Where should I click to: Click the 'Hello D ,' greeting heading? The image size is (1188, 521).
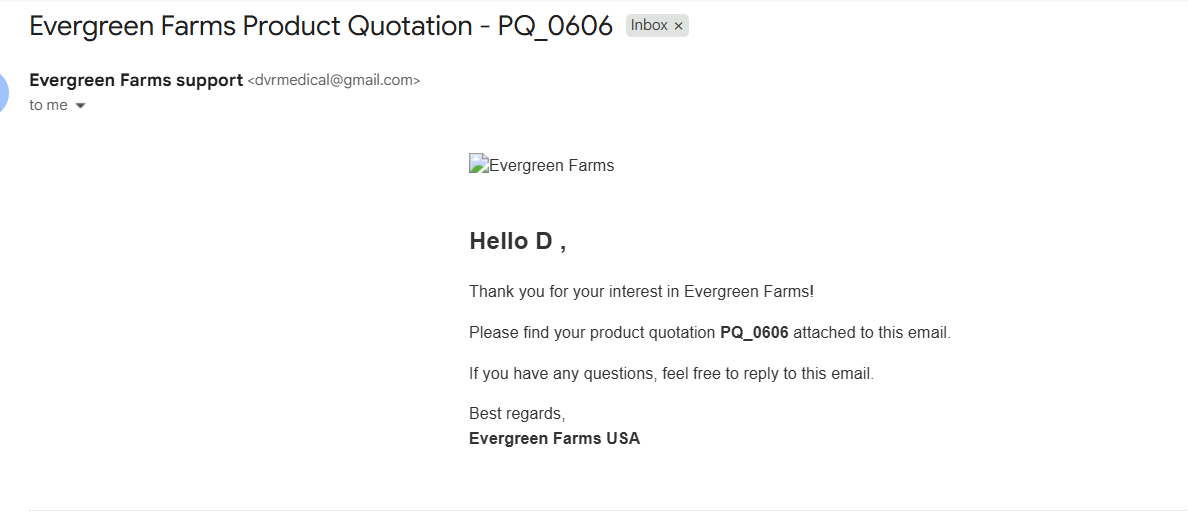[x=517, y=241]
